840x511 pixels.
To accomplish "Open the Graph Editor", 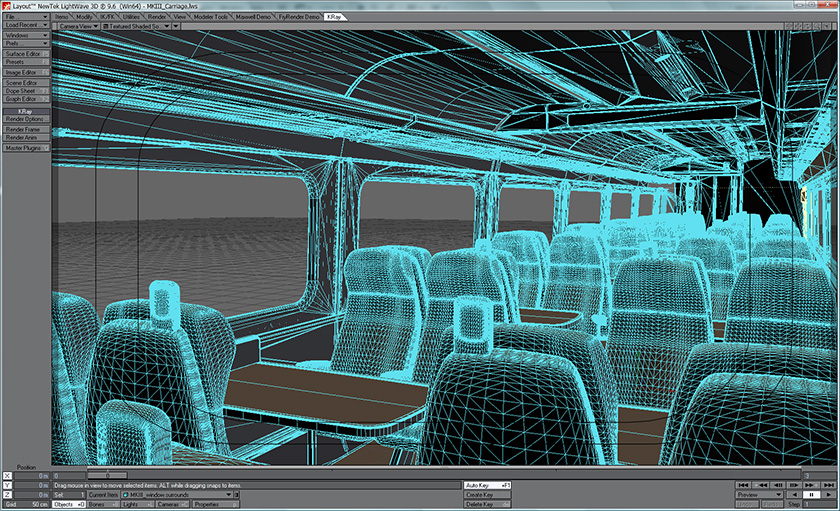I will [x=26, y=99].
